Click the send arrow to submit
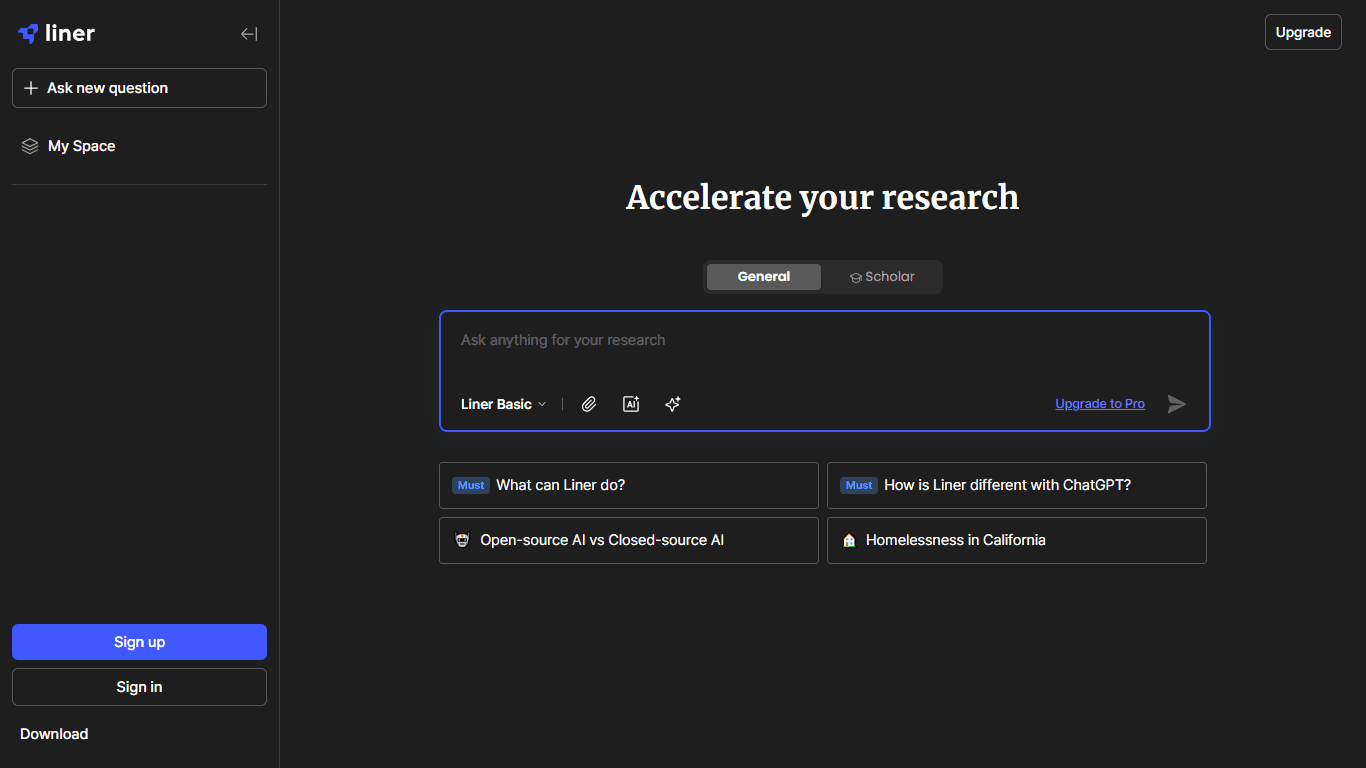This screenshot has width=1366, height=768. tap(1176, 404)
